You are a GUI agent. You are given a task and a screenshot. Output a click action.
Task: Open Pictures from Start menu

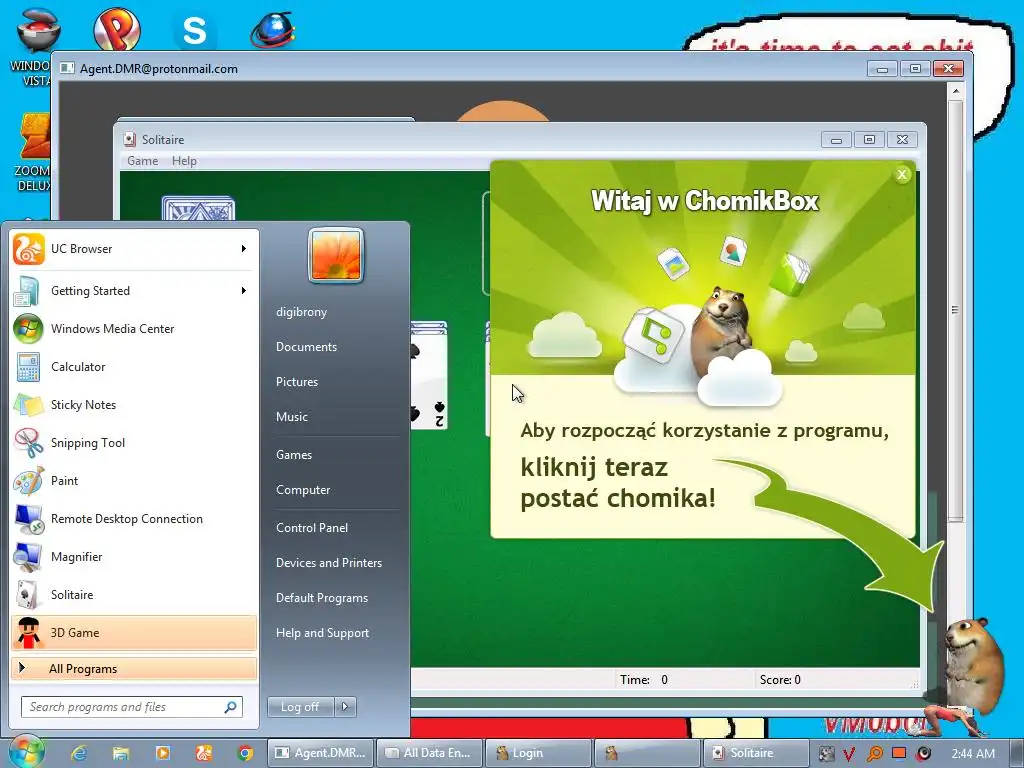coord(297,381)
